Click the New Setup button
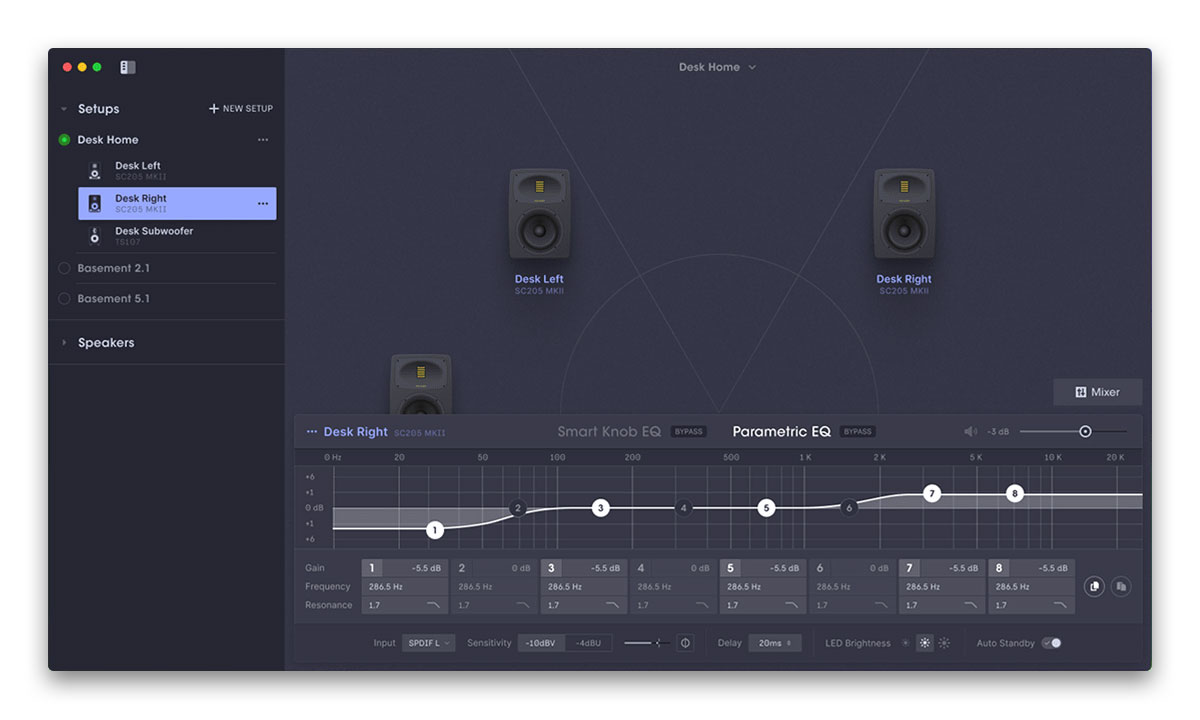This screenshot has width=1200, height=720. pyautogui.click(x=241, y=109)
